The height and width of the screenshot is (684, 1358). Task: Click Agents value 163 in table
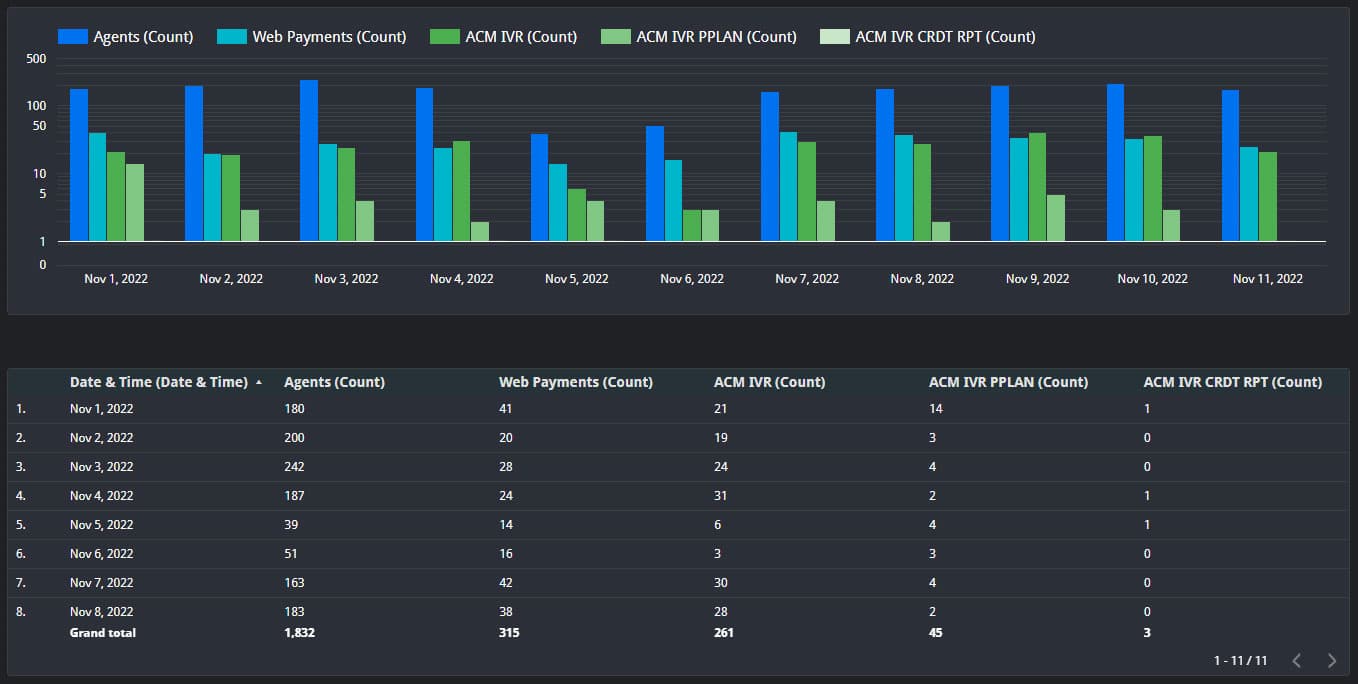pos(294,583)
